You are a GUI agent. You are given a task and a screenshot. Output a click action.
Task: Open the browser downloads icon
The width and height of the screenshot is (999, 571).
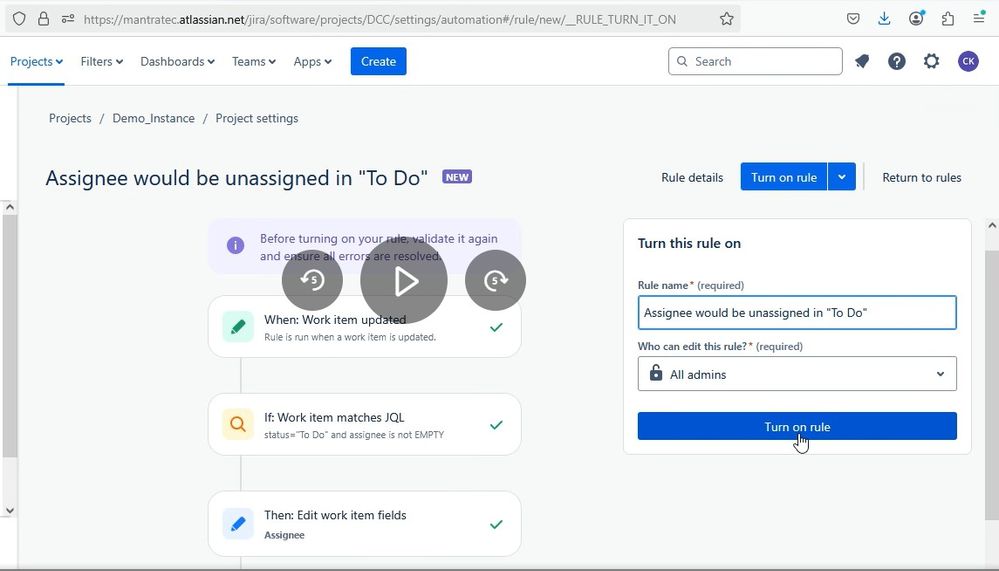click(x=884, y=18)
